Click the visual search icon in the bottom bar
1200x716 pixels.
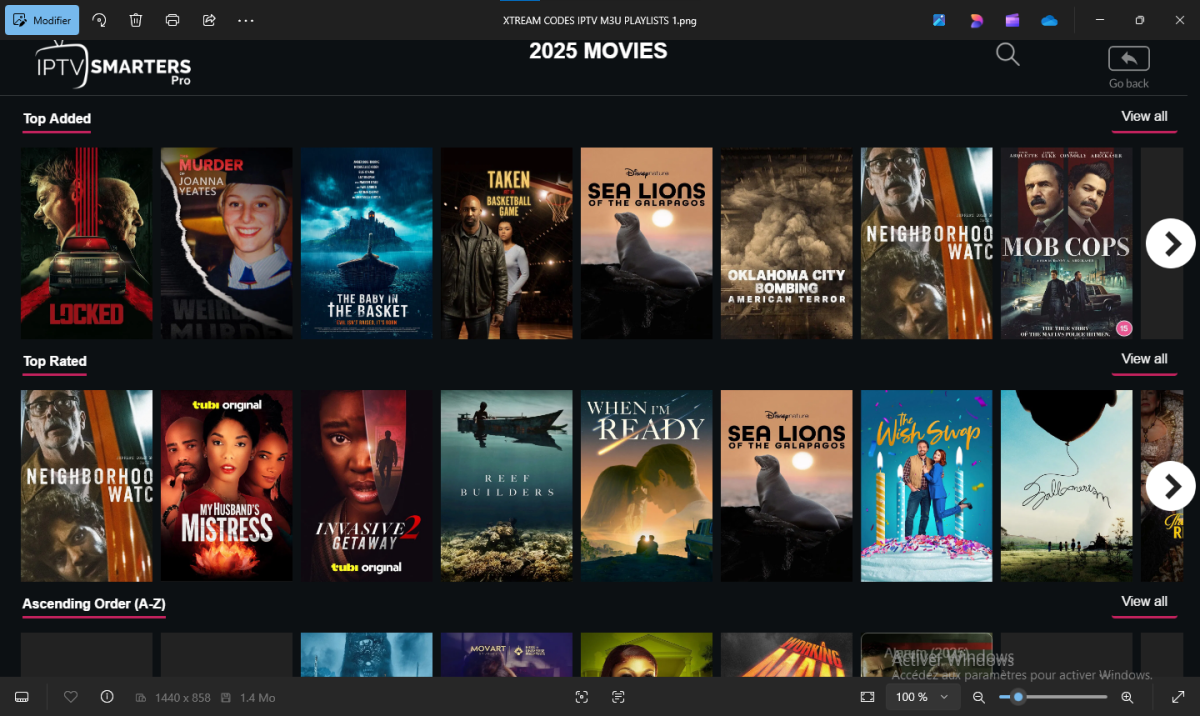point(582,697)
